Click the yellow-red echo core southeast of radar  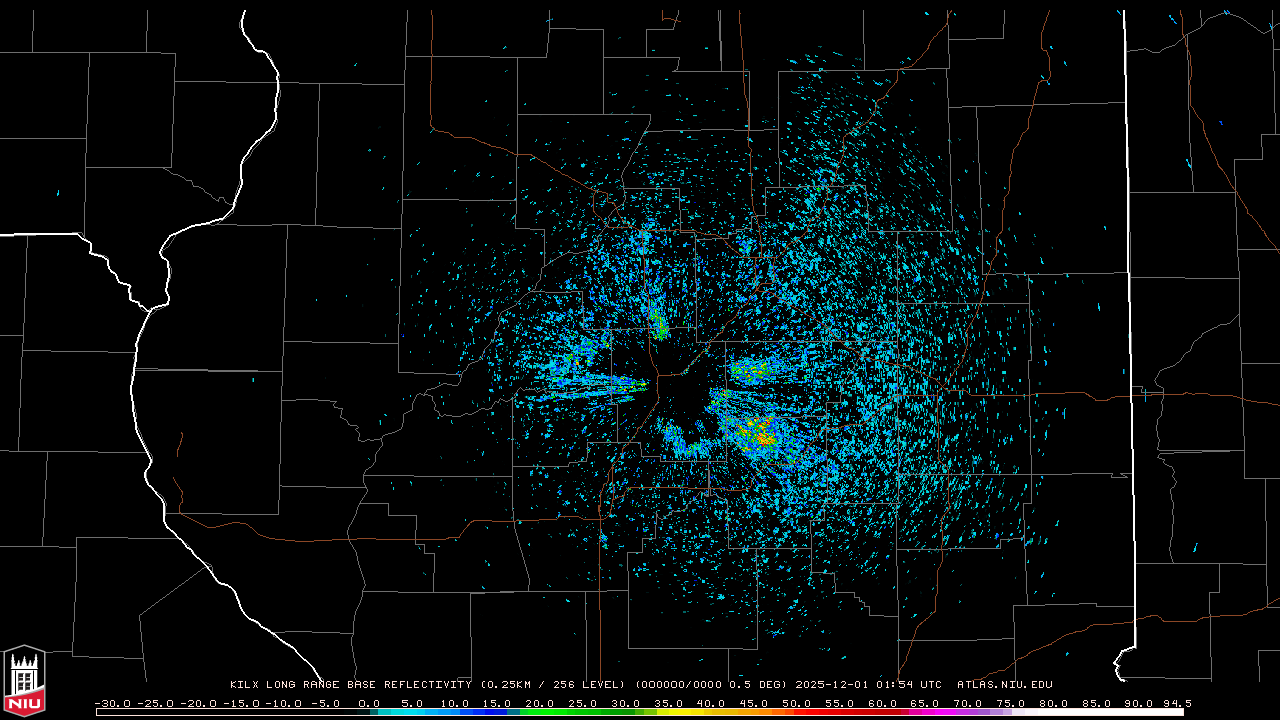763,436
